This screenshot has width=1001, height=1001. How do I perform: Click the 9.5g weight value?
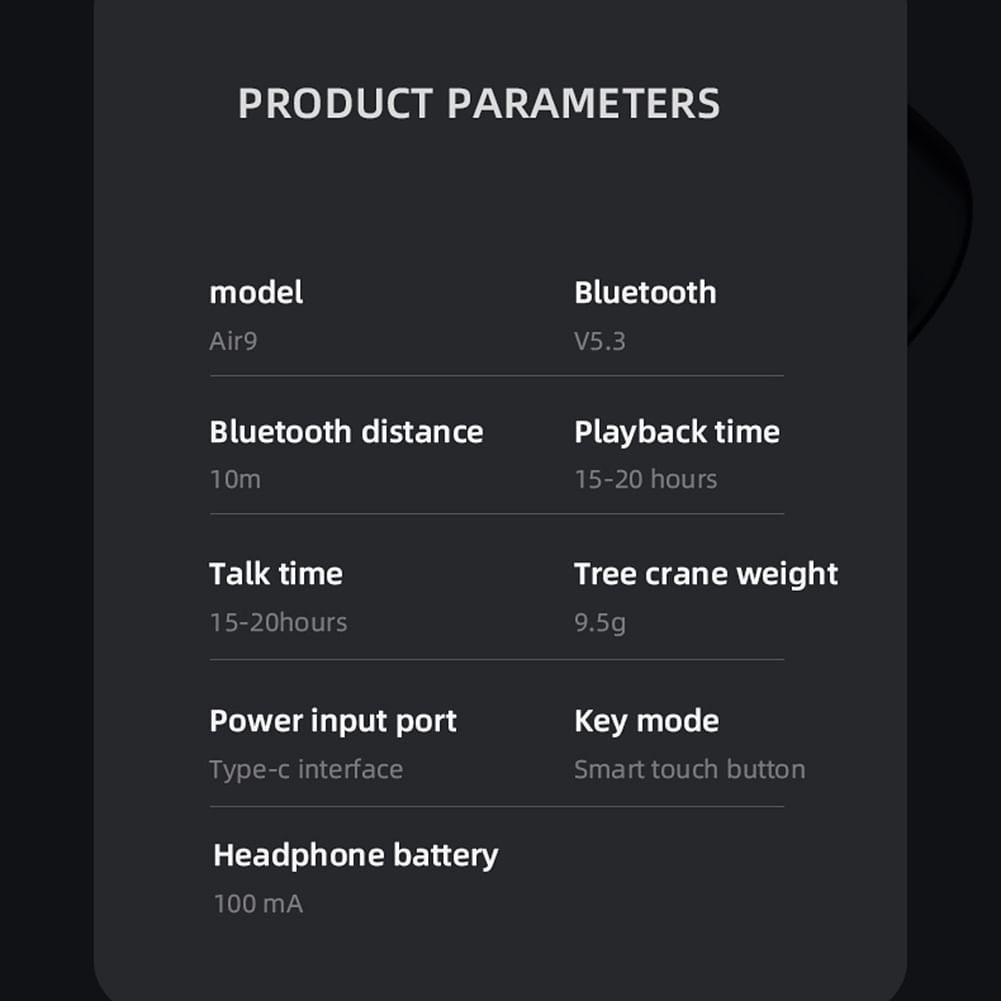[599, 623]
